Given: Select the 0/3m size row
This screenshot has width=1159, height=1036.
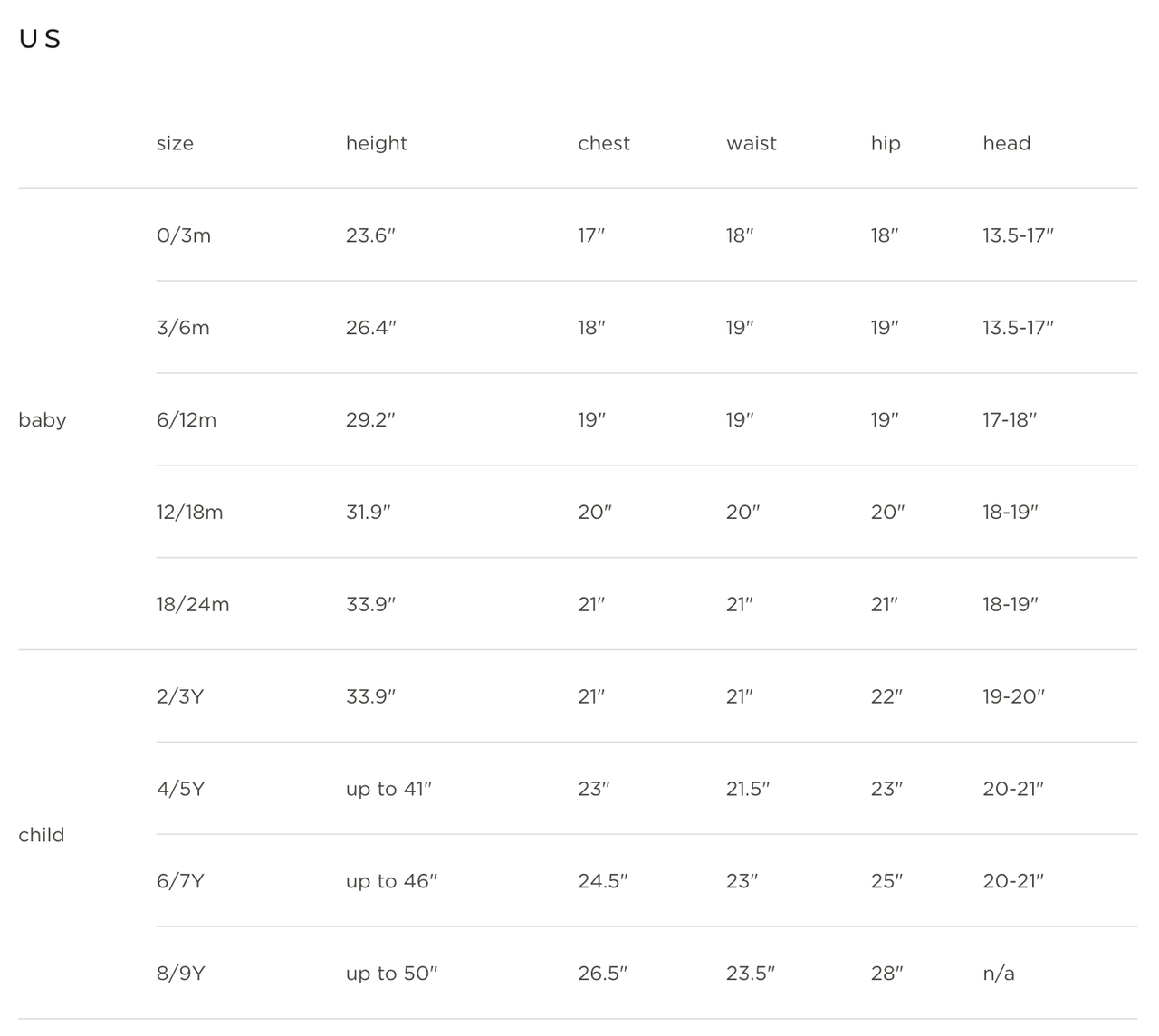Looking at the screenshot, I should point(647,235).
